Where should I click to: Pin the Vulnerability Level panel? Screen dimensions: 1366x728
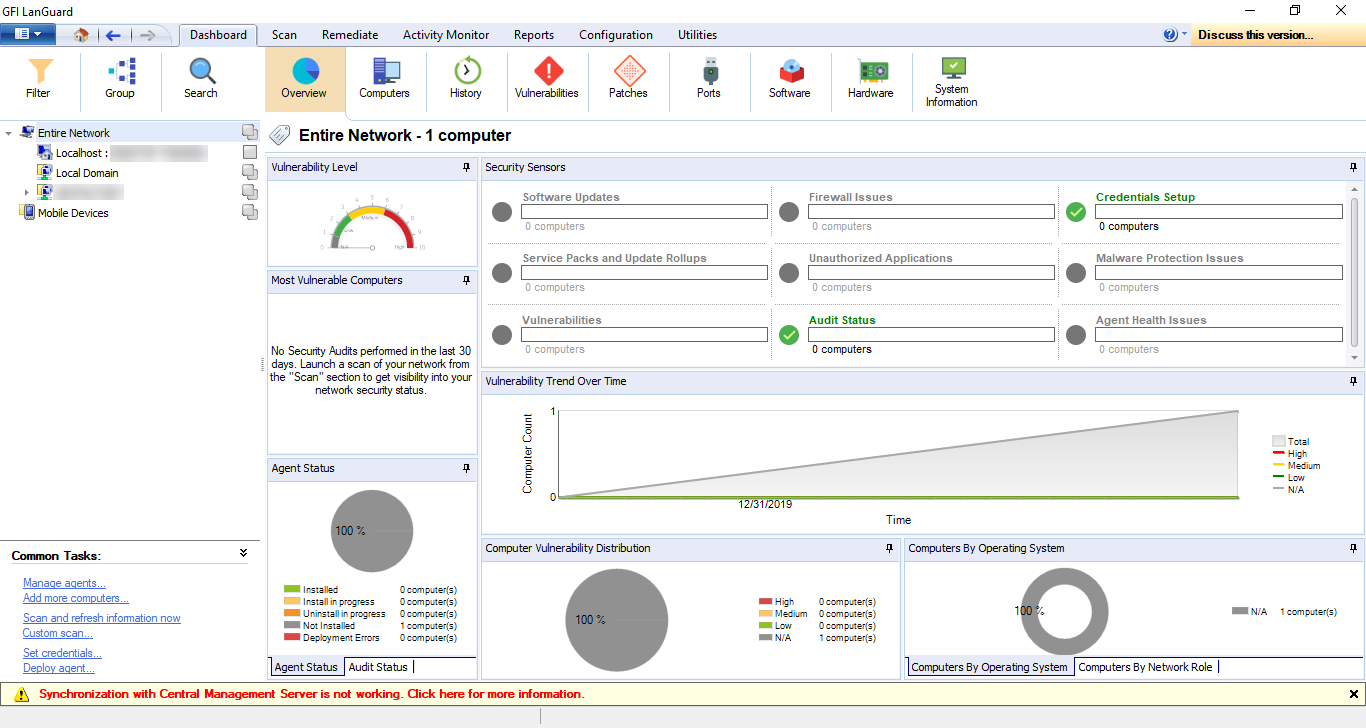(x=466, y=167)
